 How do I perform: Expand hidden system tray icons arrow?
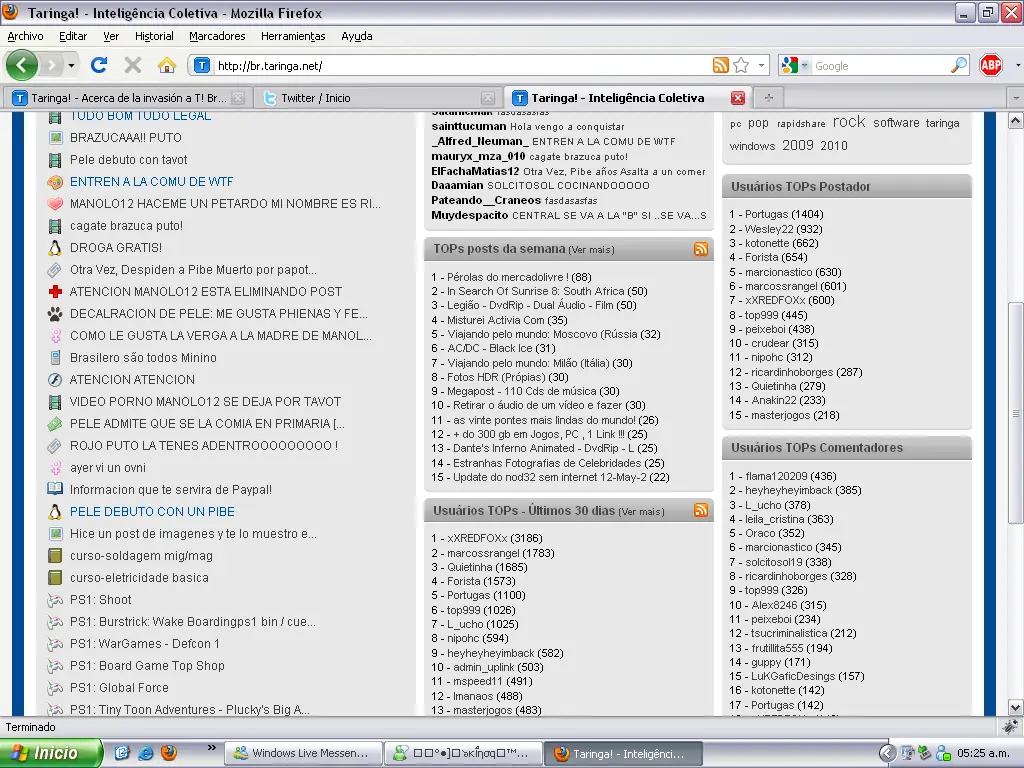coord(887,753)
